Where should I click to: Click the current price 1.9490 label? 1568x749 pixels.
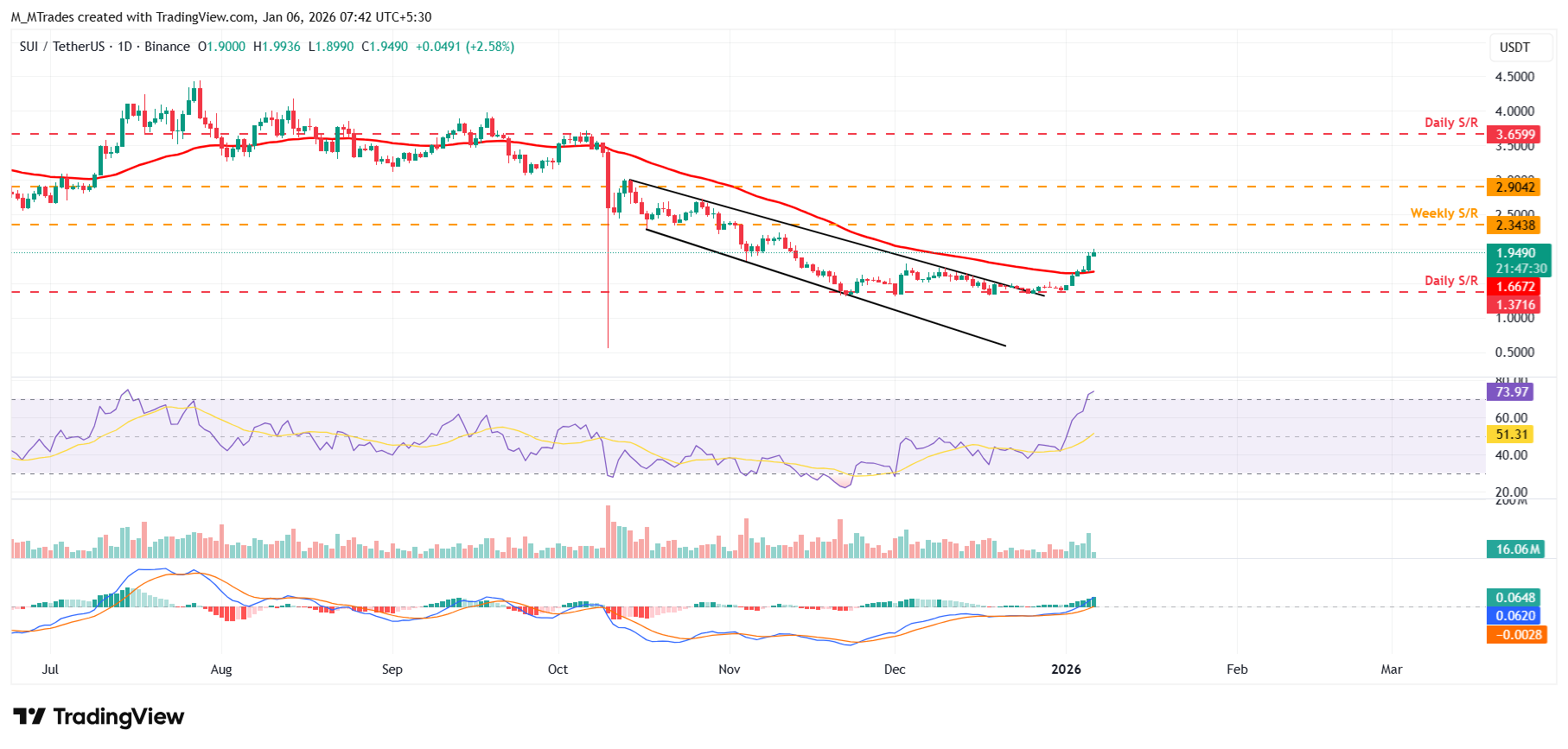coord(1515,253)
